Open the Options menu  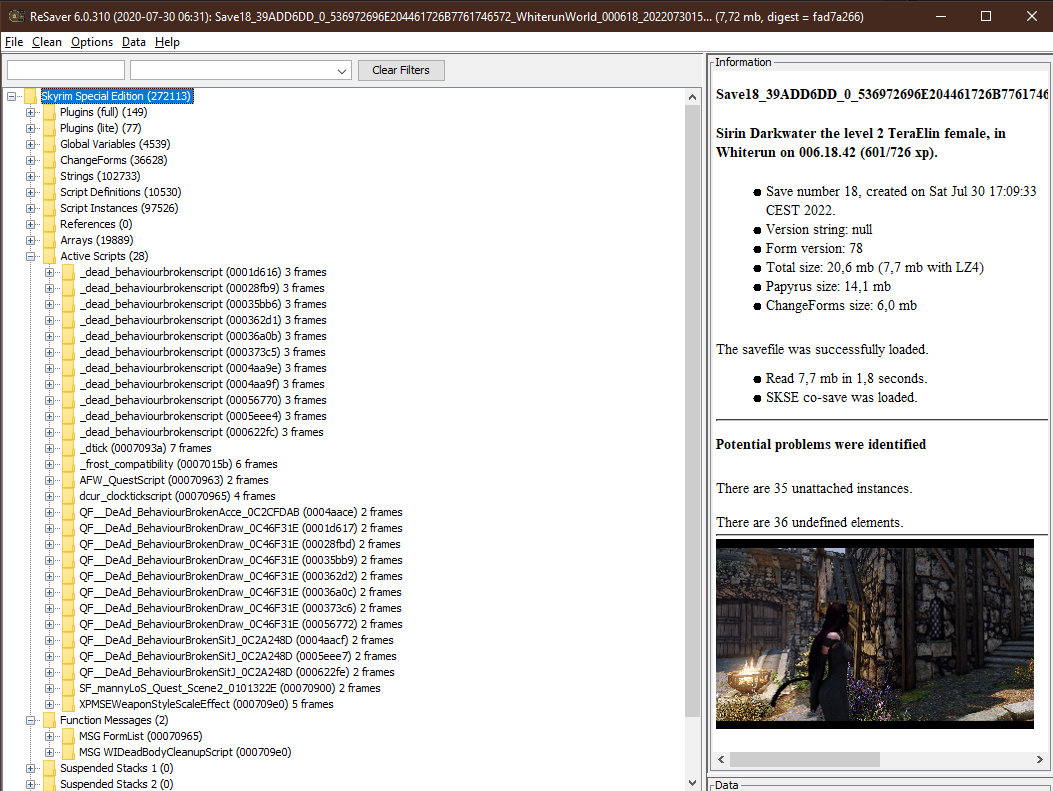point(92,42)
